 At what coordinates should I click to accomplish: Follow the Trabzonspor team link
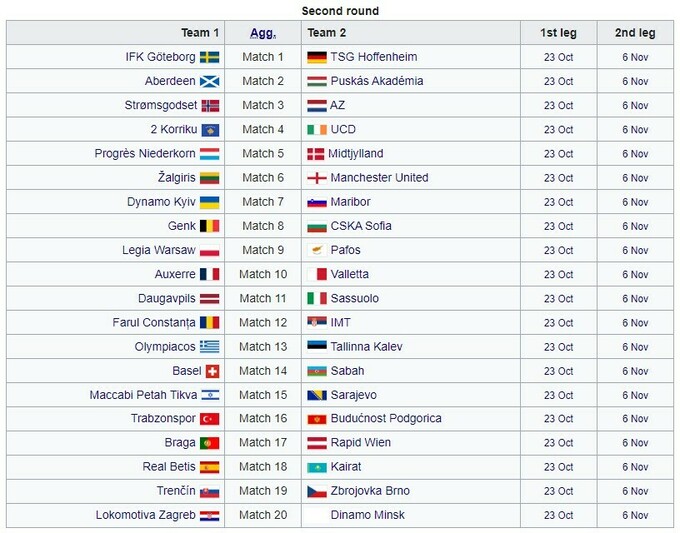coord(163,419)
